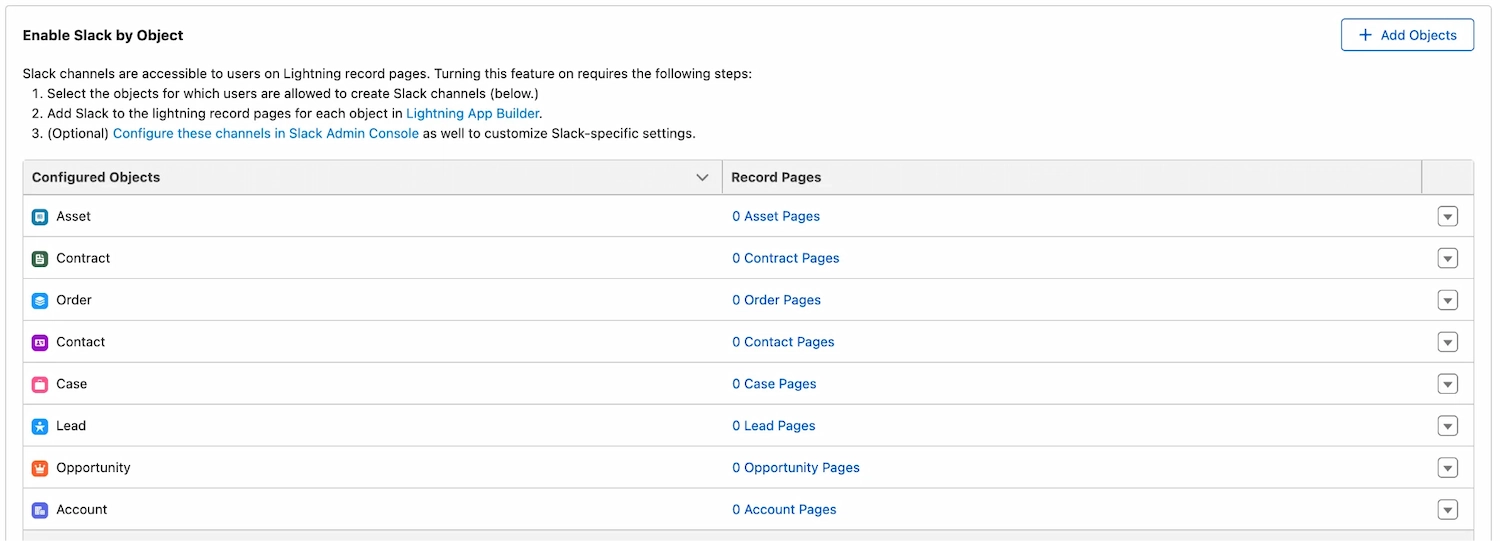1500x541 pixels.
Task: Open the 0 Opportunity Pages link
Action: [x=796, y=468]
